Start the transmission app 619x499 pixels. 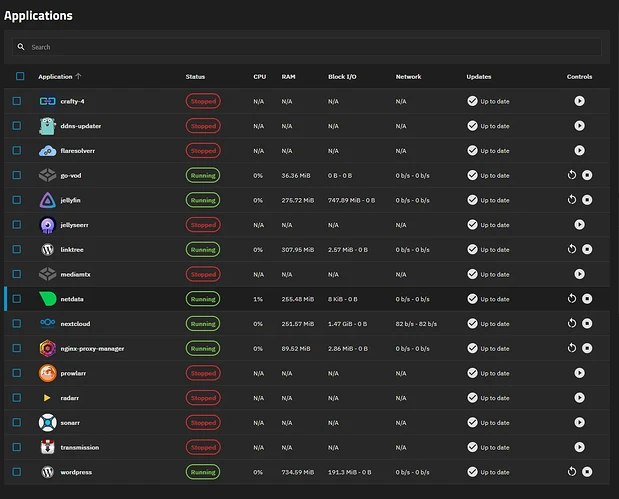(x=579, y=447)
